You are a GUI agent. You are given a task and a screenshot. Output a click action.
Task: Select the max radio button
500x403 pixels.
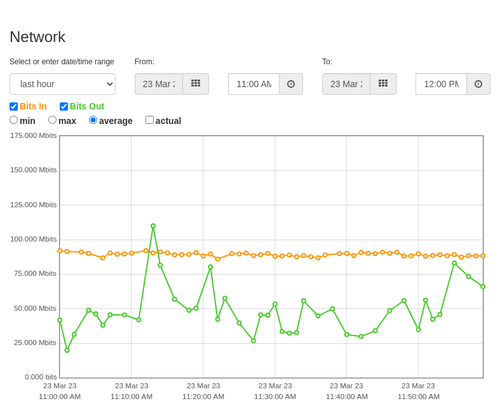click(52, 120)
